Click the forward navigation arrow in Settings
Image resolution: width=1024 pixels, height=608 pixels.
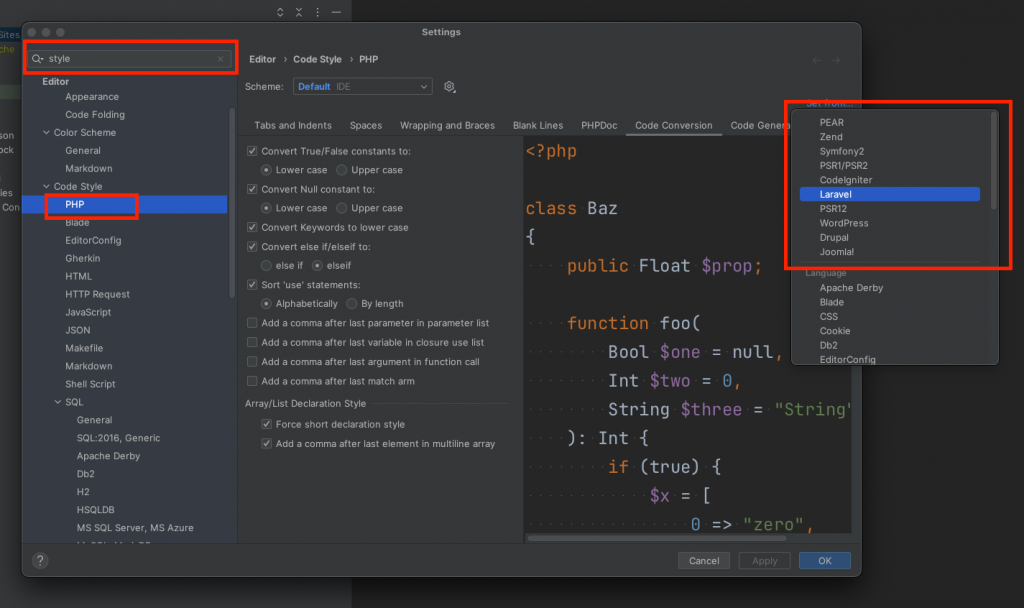point(835,60)
